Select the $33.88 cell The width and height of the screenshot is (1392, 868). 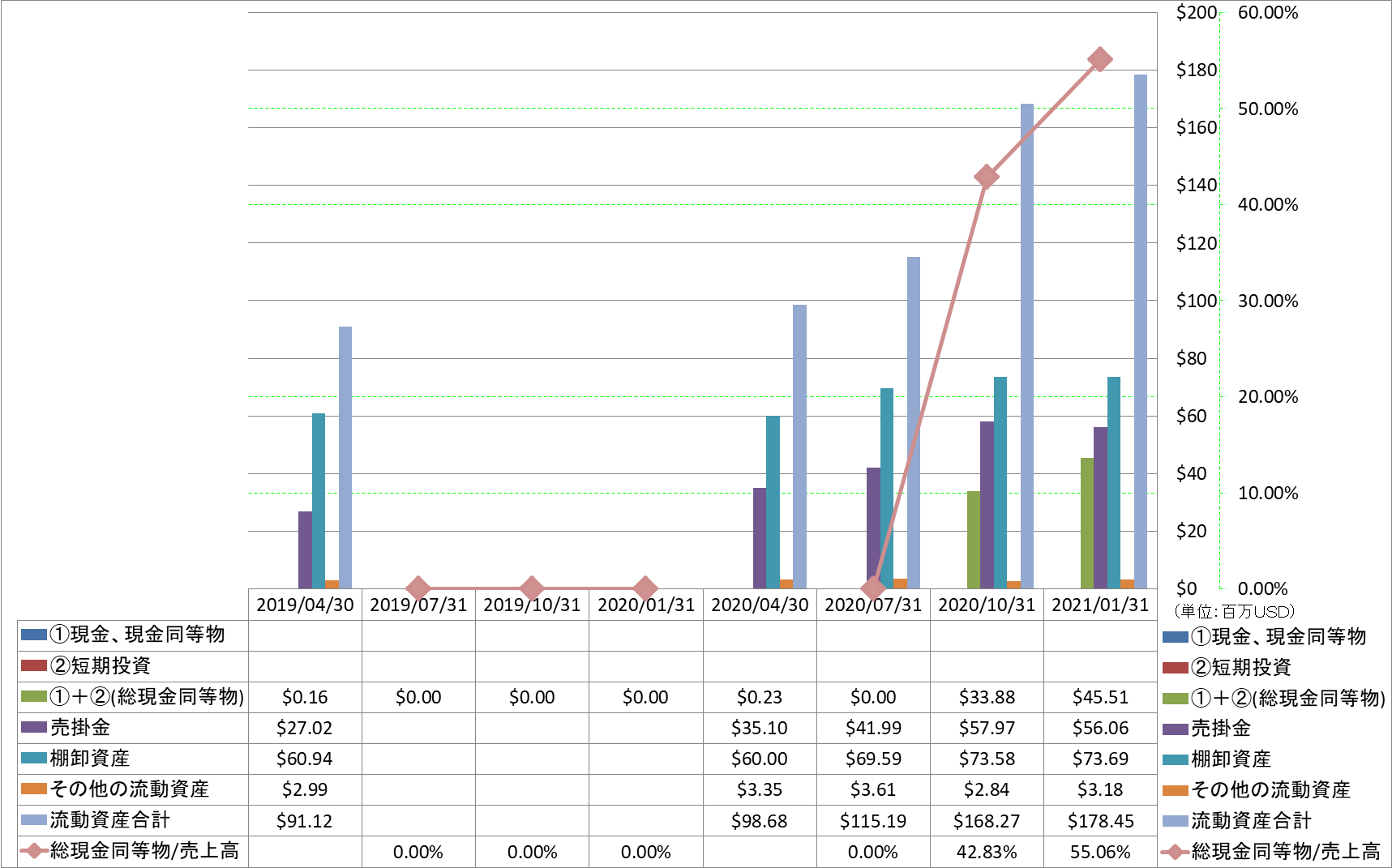click(x=987, y=697)
